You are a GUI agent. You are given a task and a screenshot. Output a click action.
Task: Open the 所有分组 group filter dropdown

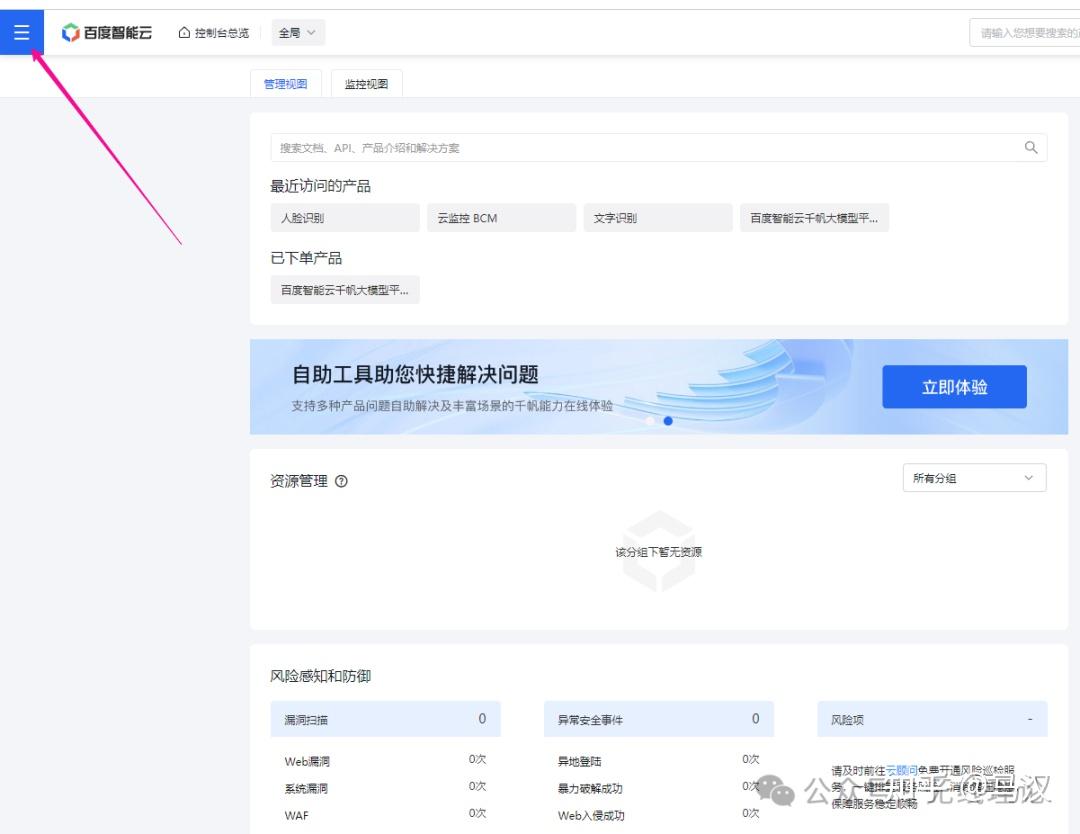point(972,478)
